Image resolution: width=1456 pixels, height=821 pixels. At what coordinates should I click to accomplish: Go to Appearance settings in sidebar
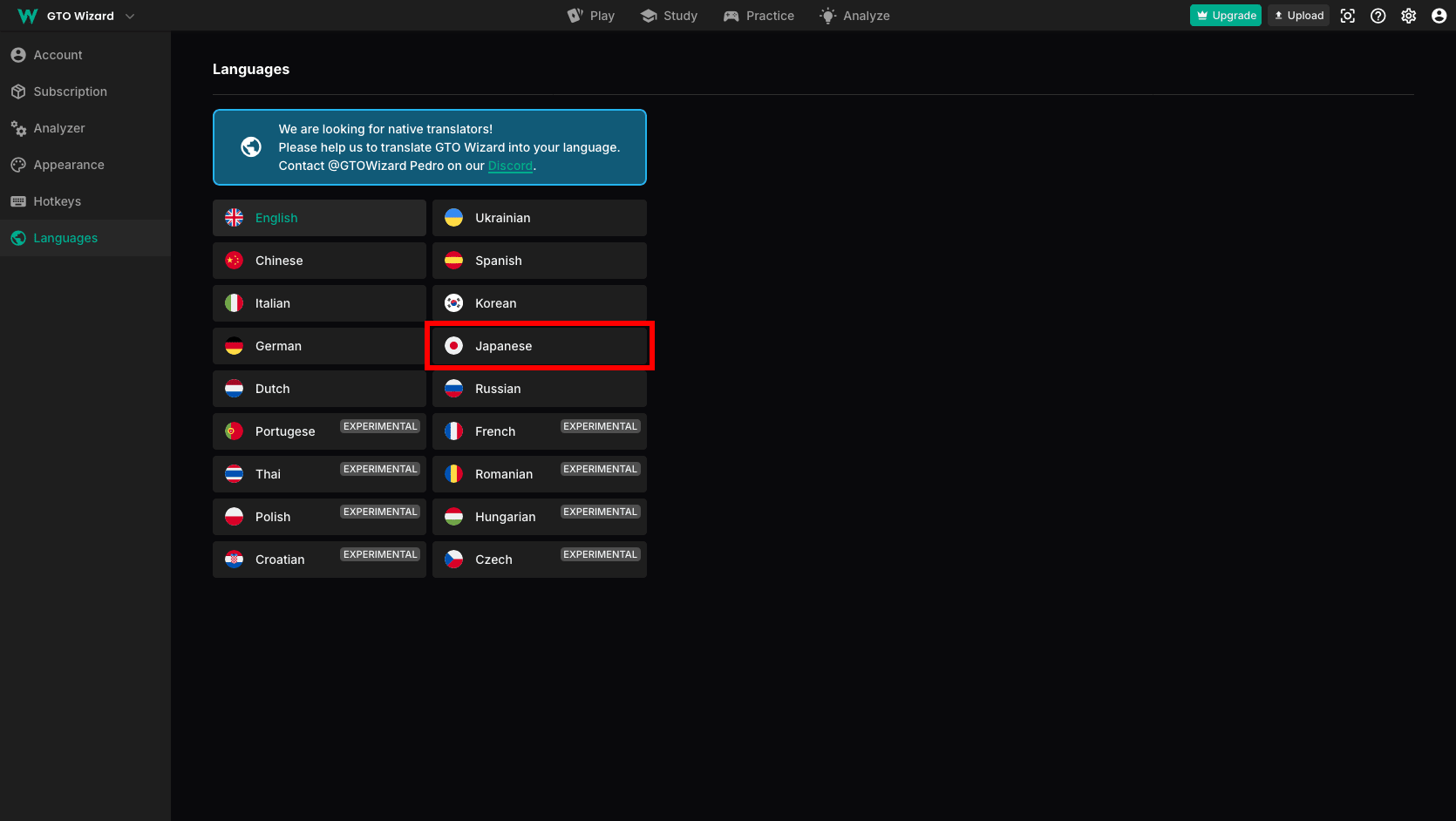pyautogui.click(x=69, y=165)
